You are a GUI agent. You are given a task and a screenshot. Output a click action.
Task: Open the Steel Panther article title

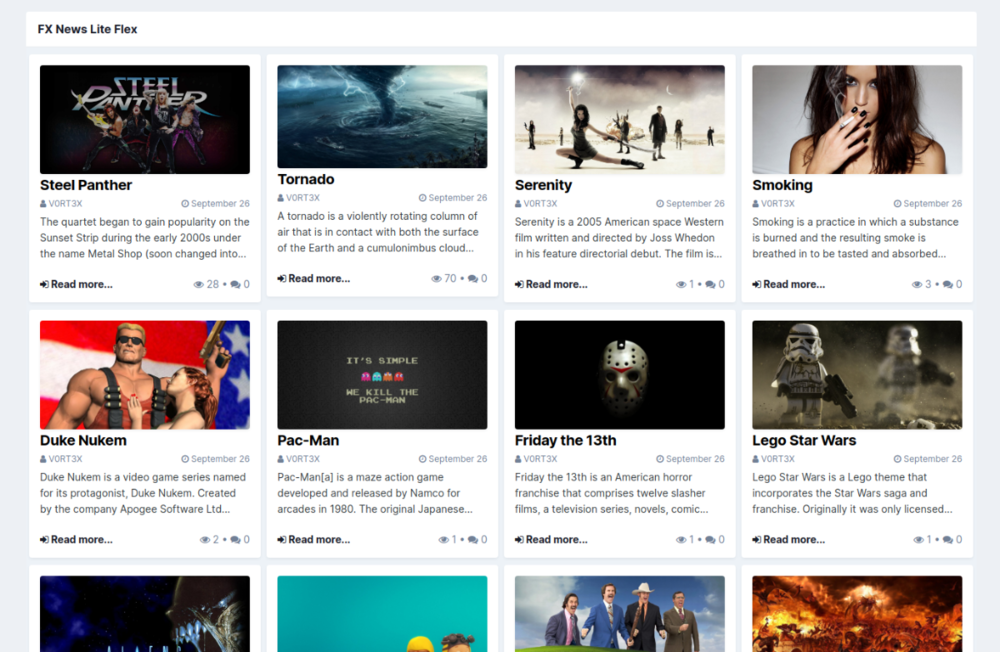click(86, 185)
